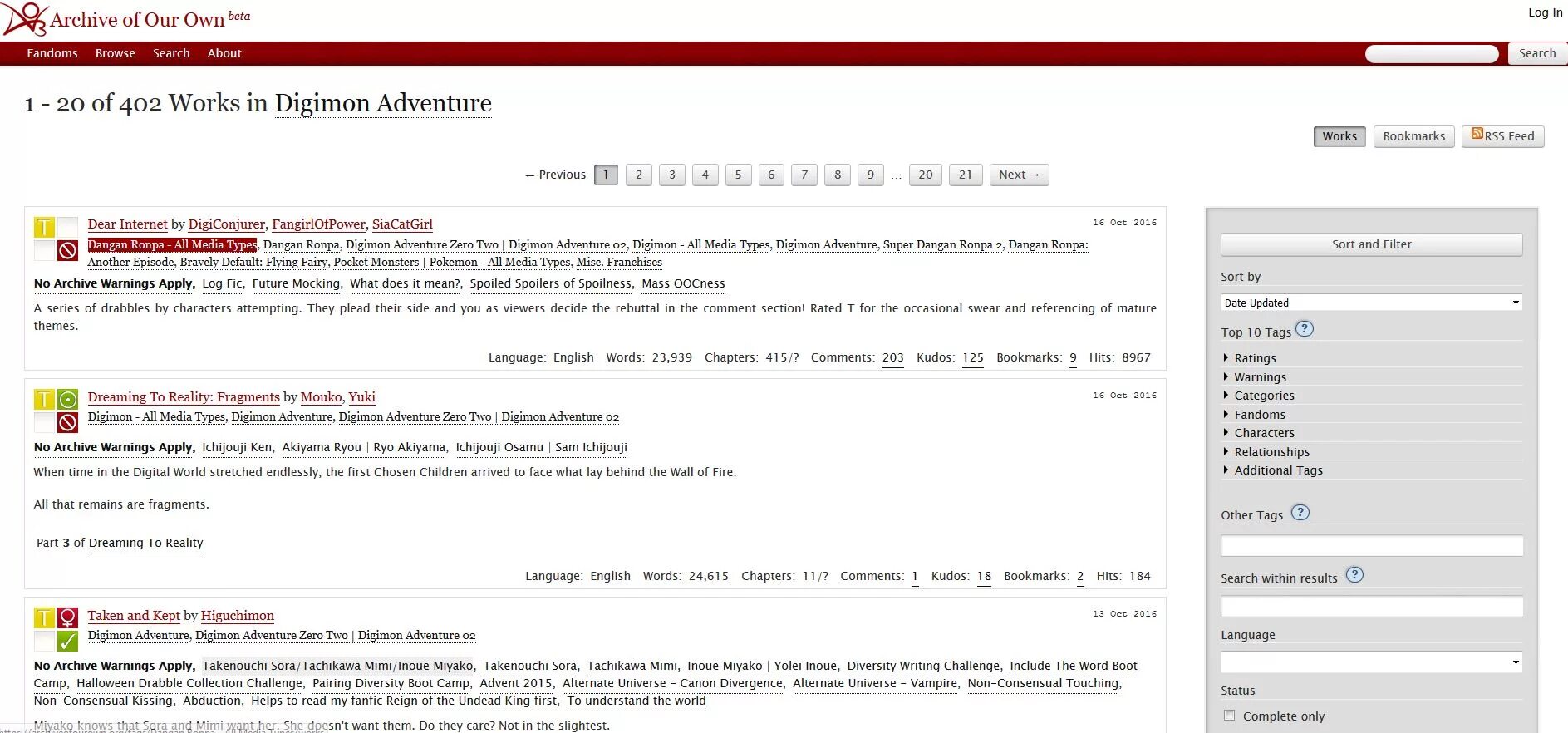Open author Mouko's profile

[x=321, y=397]
